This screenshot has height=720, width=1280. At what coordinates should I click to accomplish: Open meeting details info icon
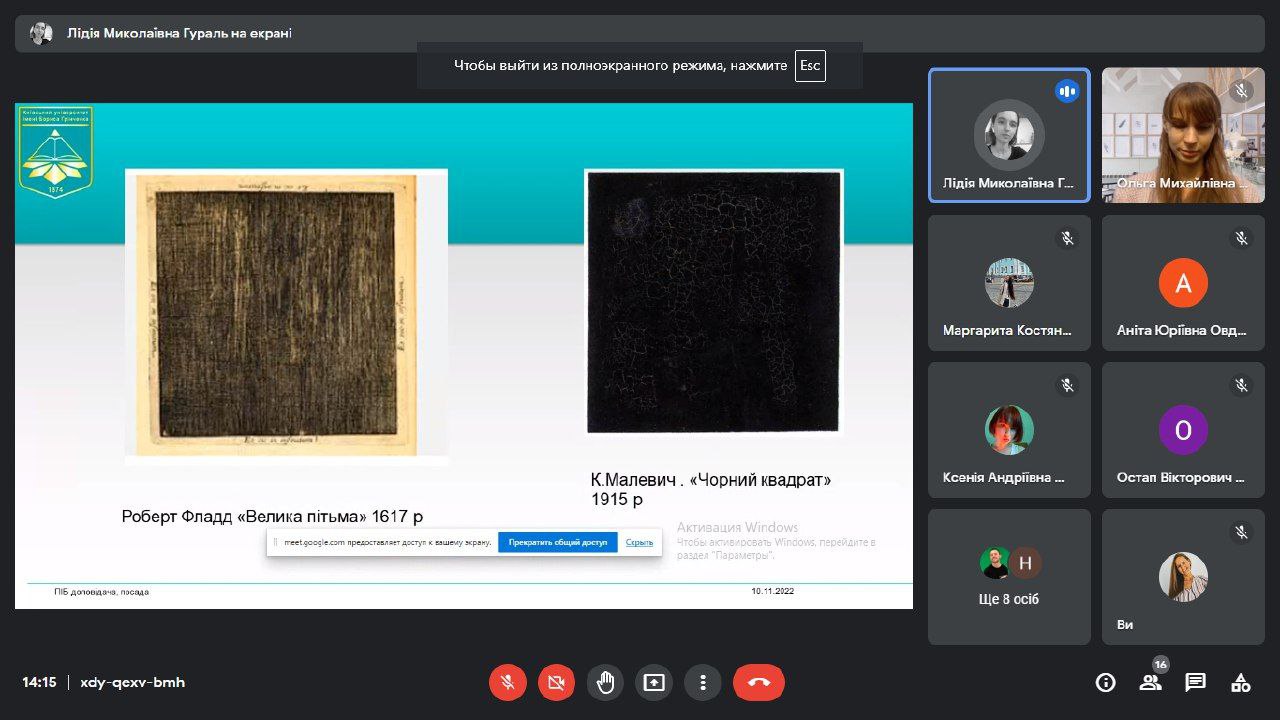pos(1105,682)
